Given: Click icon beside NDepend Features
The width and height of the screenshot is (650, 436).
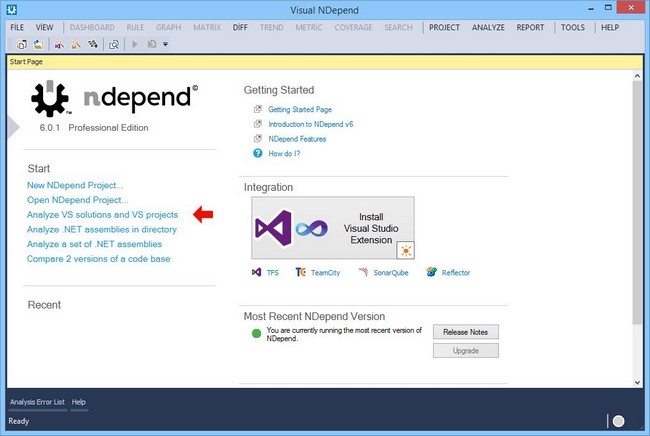Looking at the screenshot, I should [x=258, y=138].
